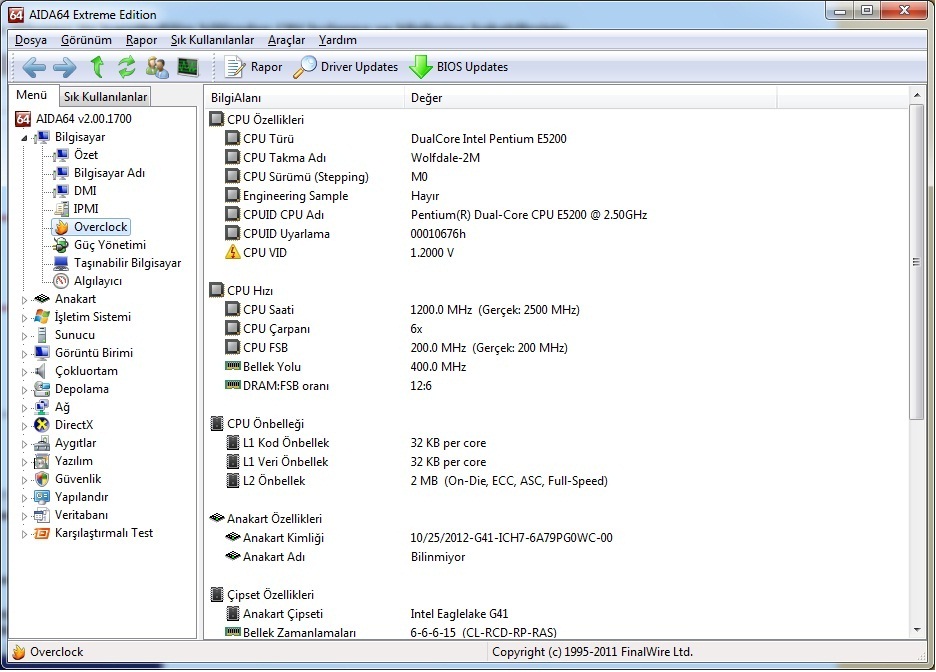Click the Overclock flame icon in tree
Viewport: 936px width, 672px height.
(x=61, y=227)
